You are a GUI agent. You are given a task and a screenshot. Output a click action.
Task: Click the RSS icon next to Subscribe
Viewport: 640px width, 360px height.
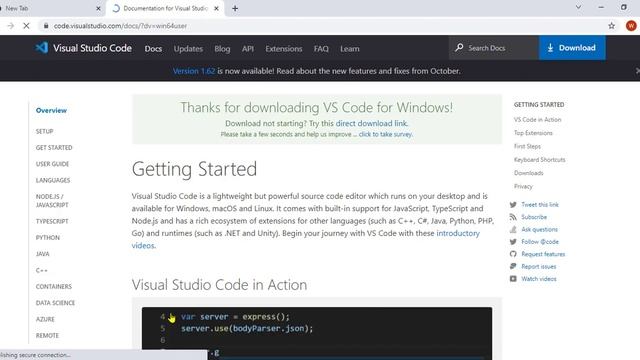point(513,217)
